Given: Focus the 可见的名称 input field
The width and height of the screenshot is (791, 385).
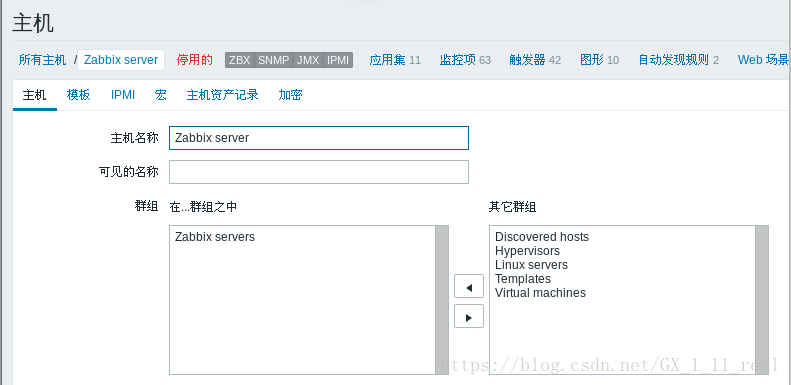Looking at the screenshot, I should (x=319, y=172).
